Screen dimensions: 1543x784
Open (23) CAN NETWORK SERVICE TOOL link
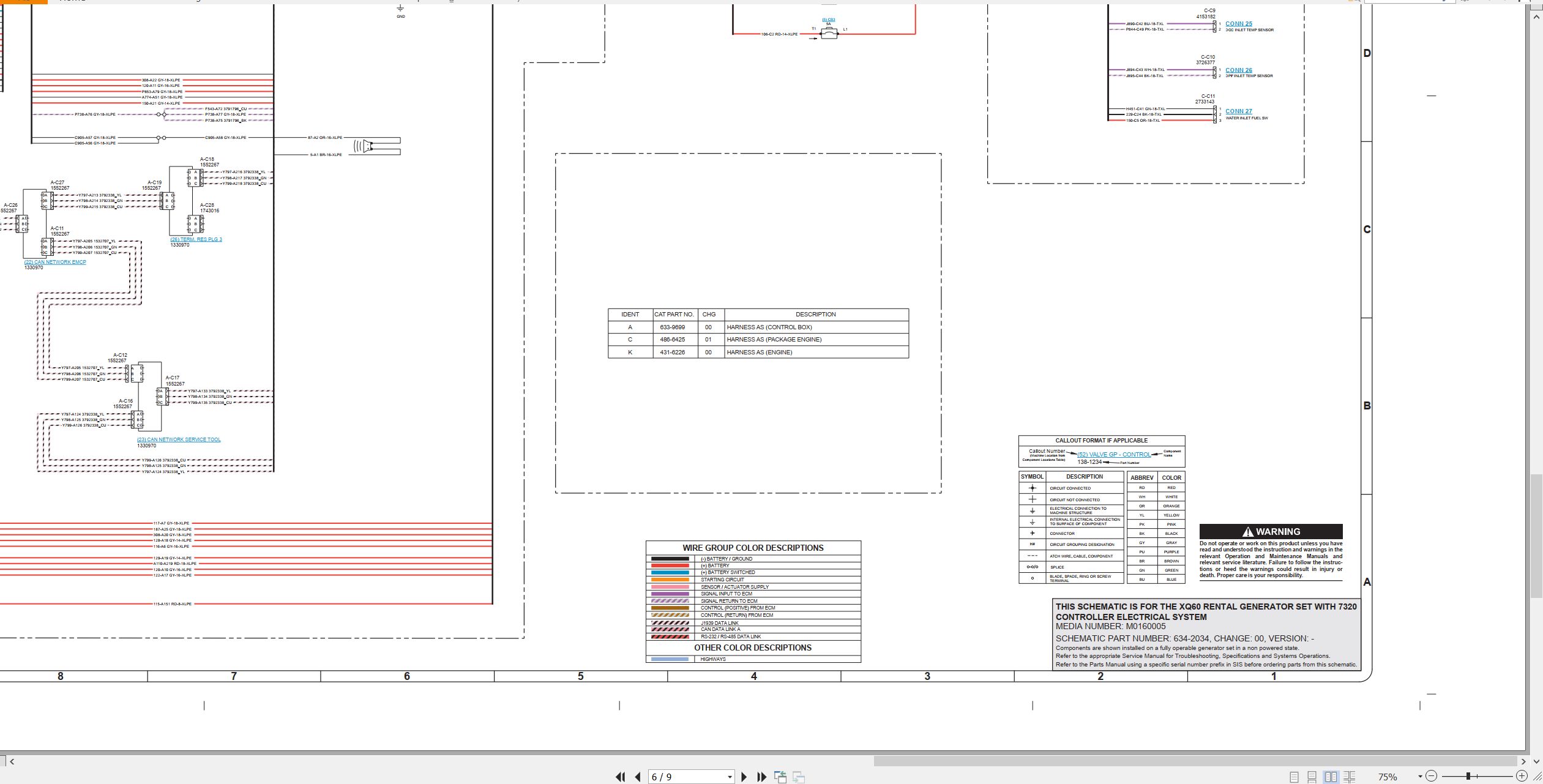179,439
